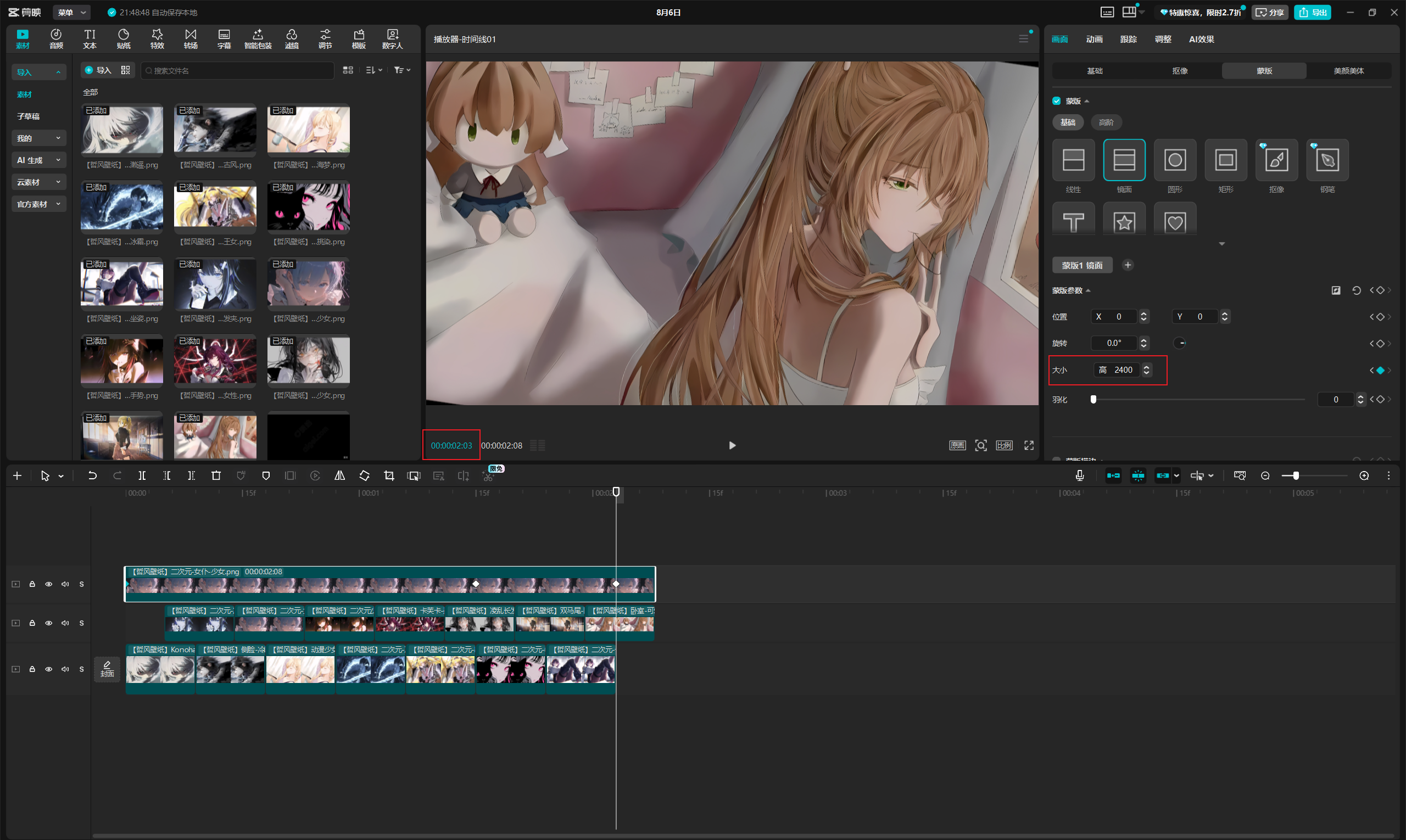Reset mask parameters with the reset icon
Viewport: 1406px width, 840px height.
1356,290
